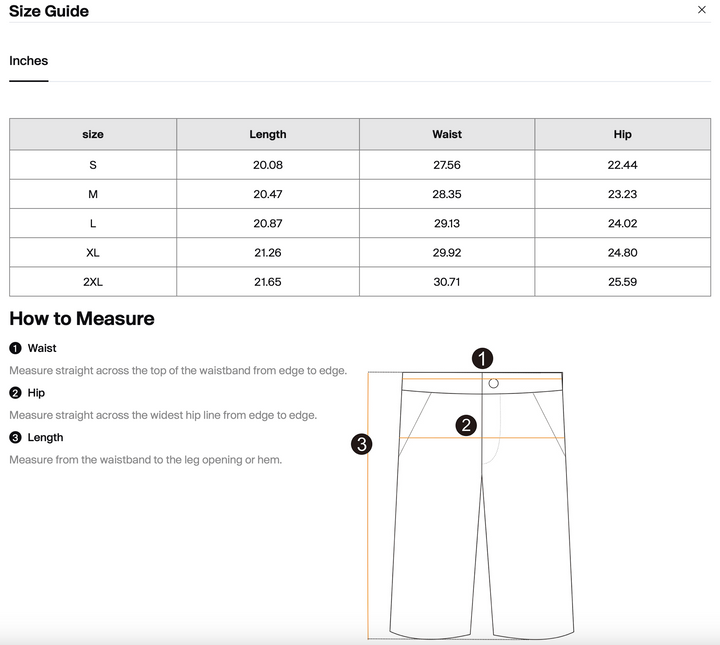This screenshot has width=720, height=645.
Task: Click the size column header
Action: click(93, 134)
